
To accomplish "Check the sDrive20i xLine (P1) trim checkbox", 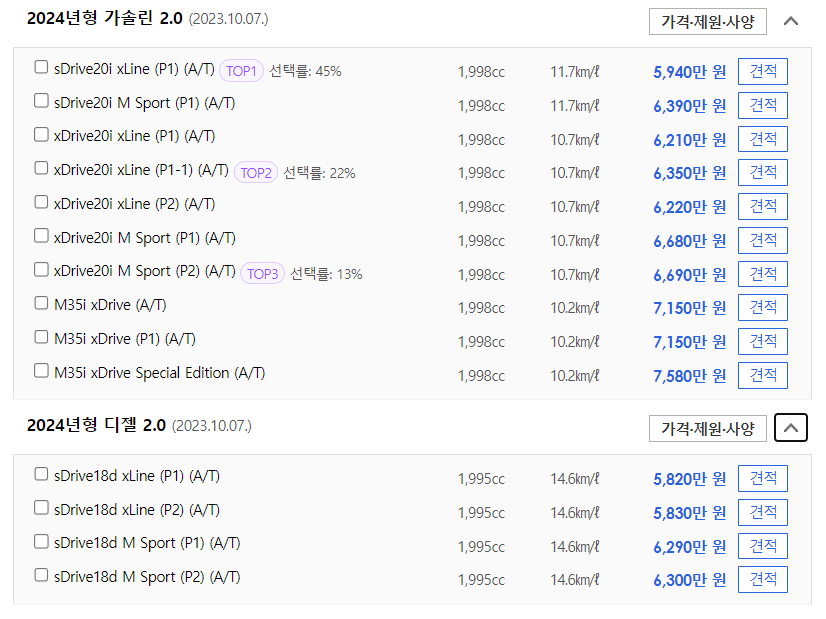I will coord(41,67).
